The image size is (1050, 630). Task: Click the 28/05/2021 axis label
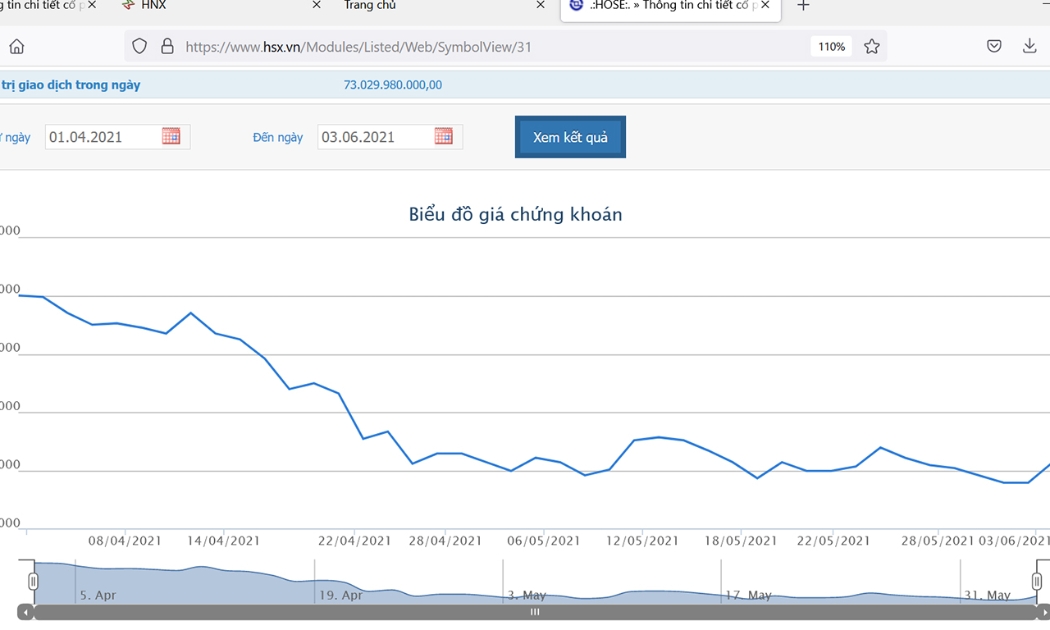click(937, 541)
